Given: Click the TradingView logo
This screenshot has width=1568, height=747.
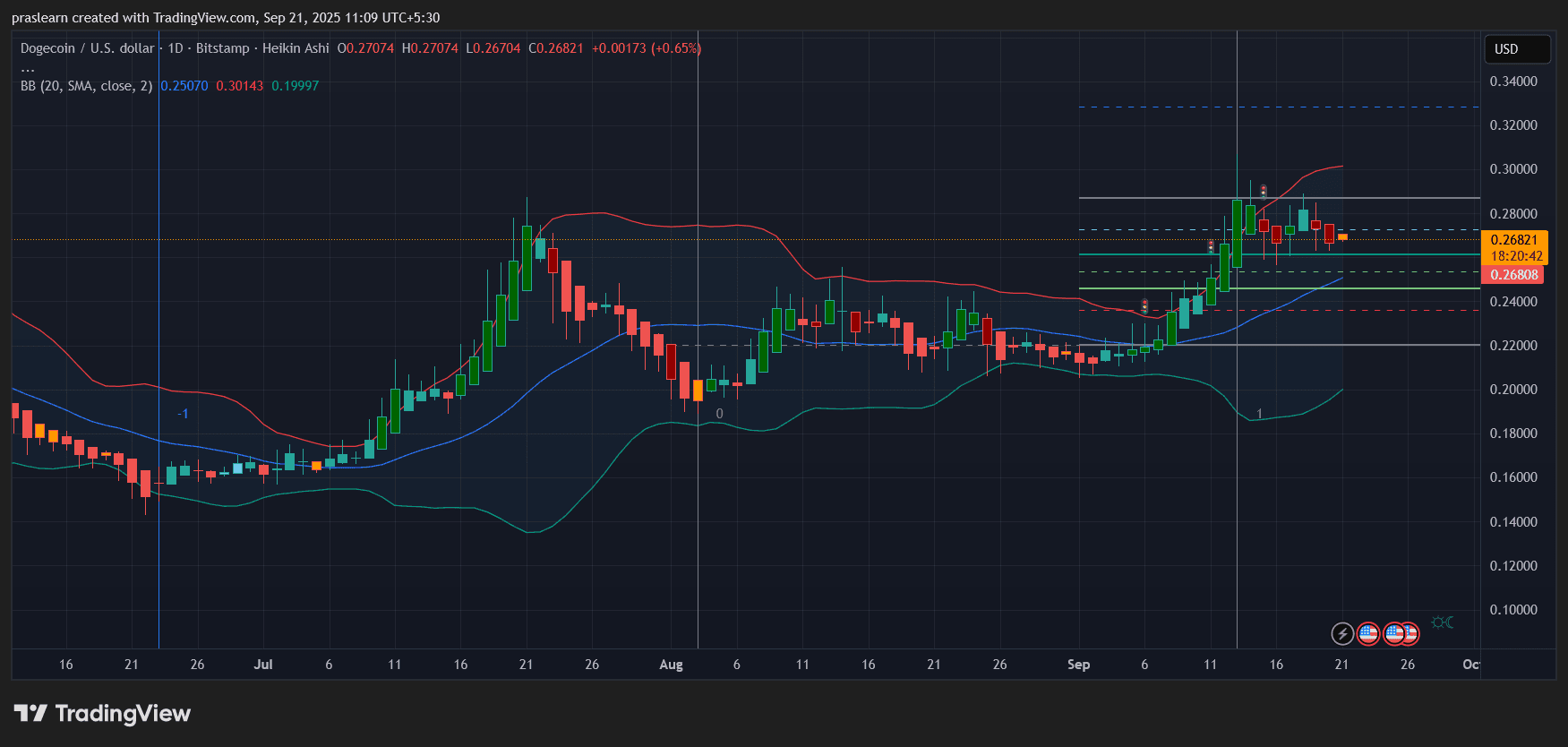Looking at the screenshot, I should click(x=102, y=714).
